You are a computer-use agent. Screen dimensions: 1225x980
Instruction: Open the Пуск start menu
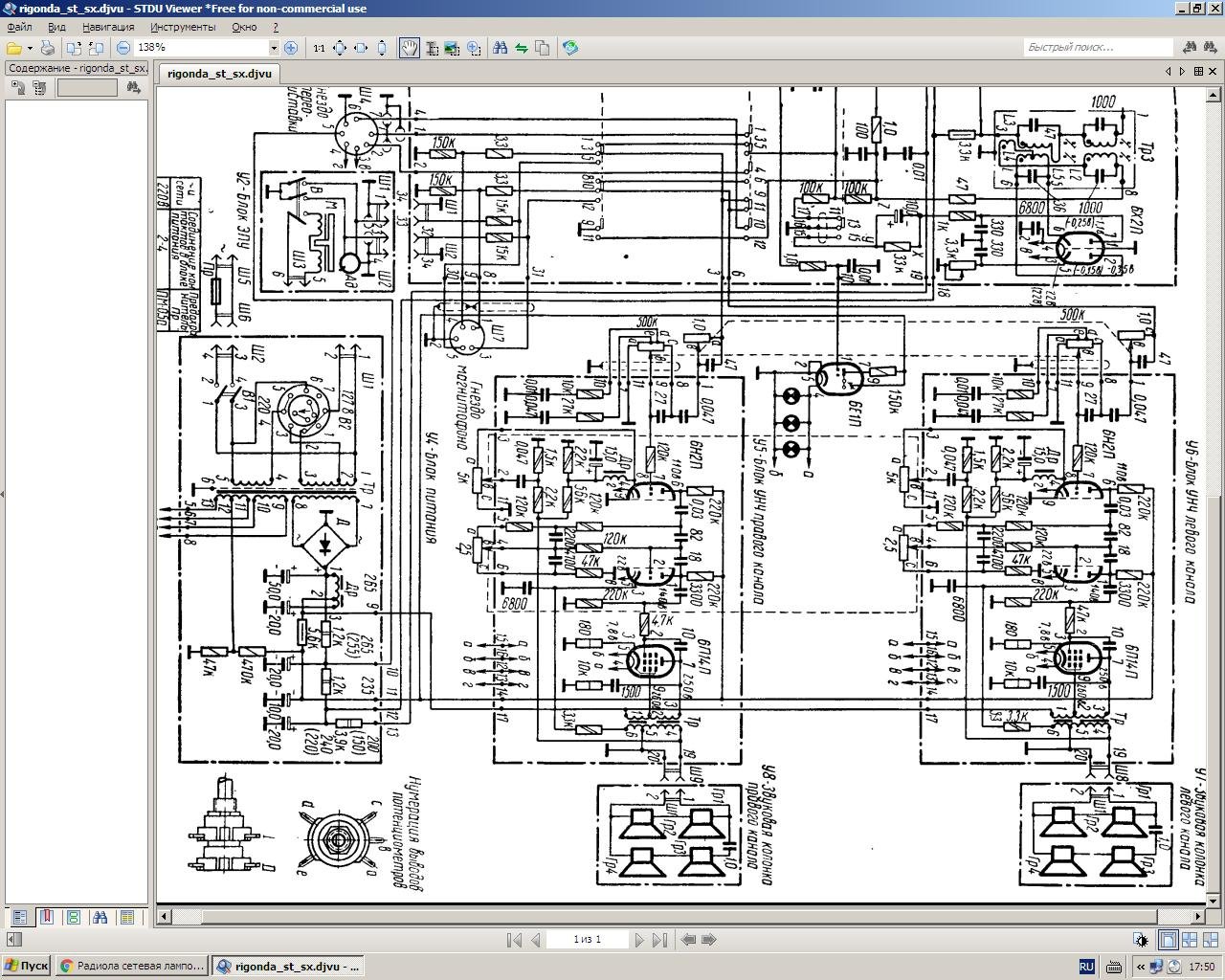click(x=26, y=966)
